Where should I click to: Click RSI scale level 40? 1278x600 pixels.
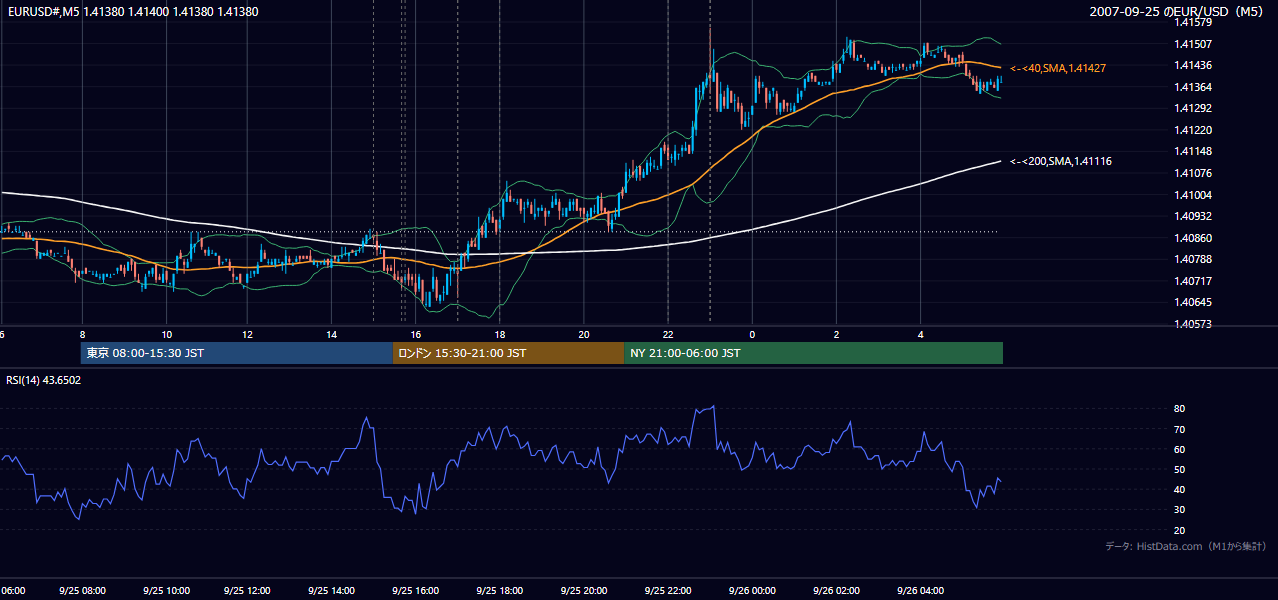coord(1180,490)
